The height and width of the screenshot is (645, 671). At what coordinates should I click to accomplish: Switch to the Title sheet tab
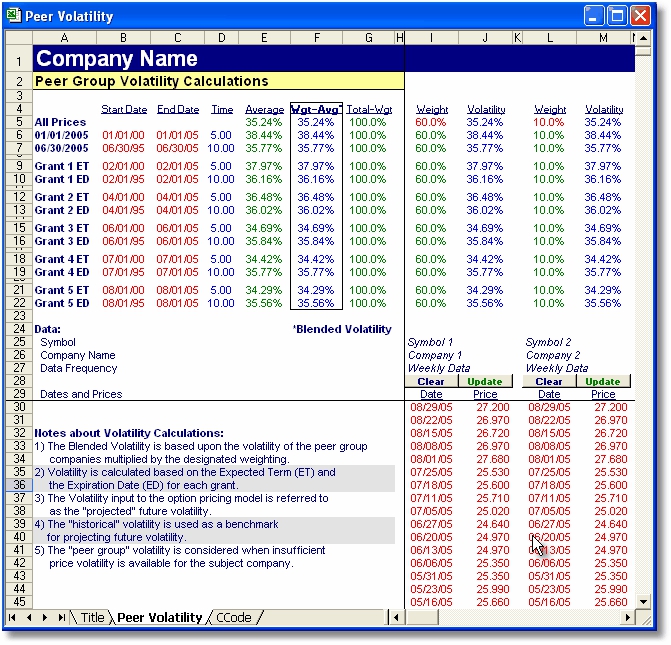point(92,618)
